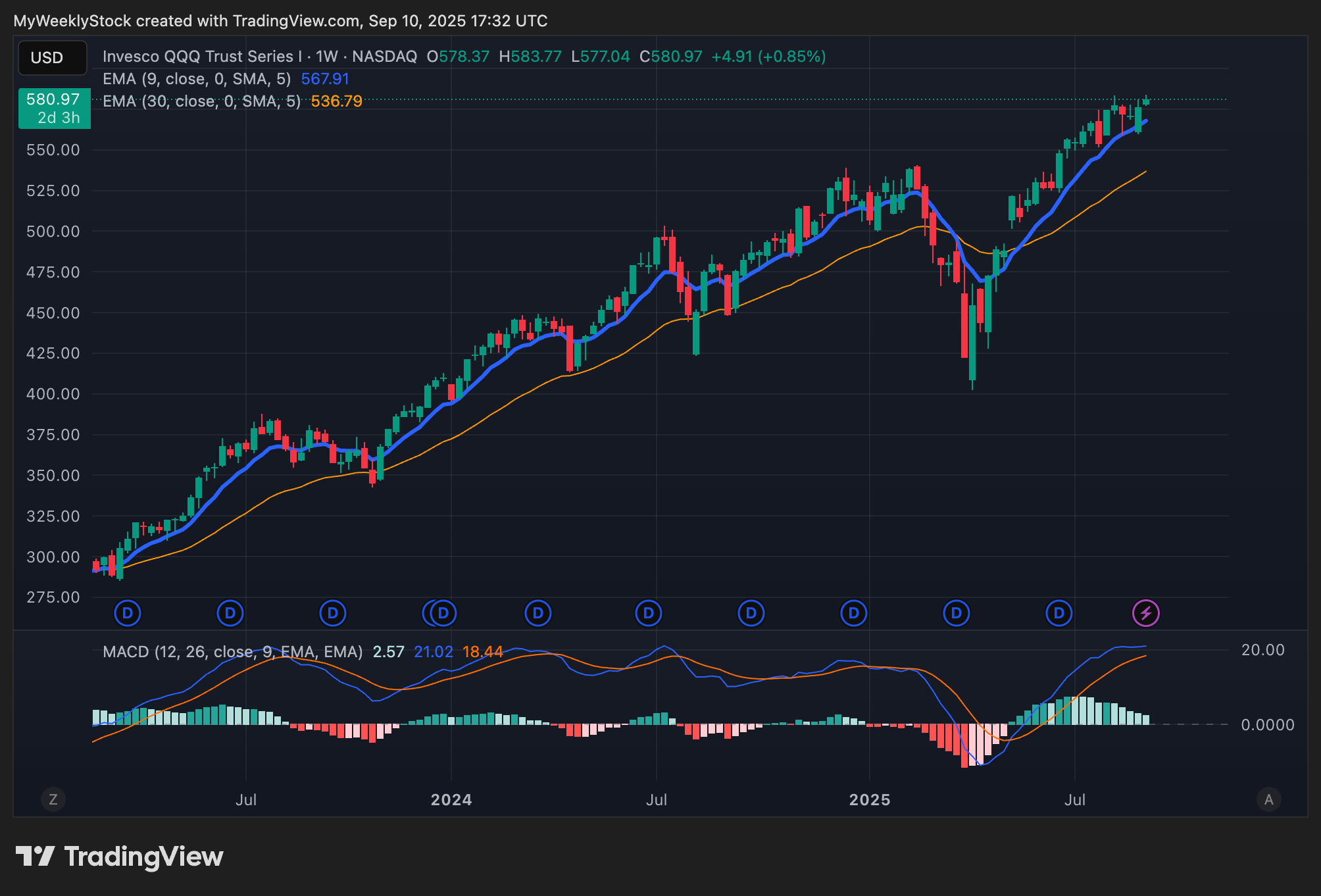This screenshot has height=896, width=1321.
Task: Click the TradingView logo
Action: 119,857
